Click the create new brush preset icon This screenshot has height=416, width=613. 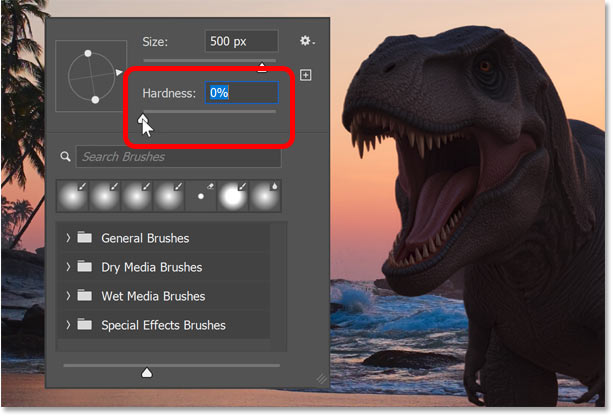(x=306, y=75)
